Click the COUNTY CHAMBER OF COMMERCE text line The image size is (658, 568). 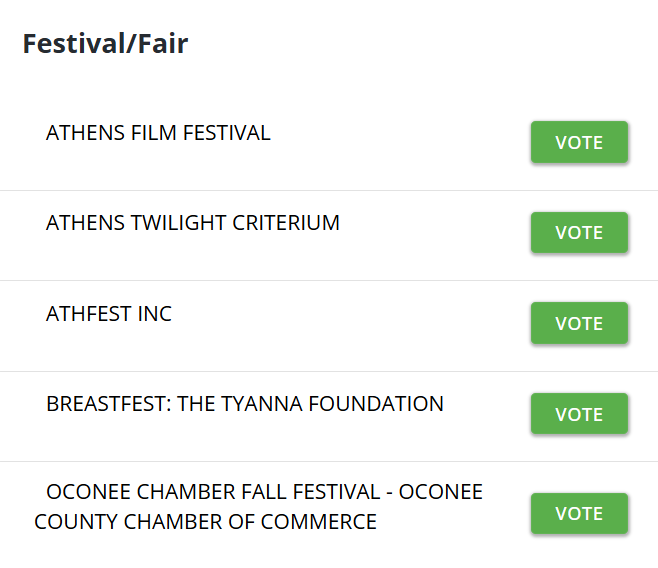tap(205, 522)
